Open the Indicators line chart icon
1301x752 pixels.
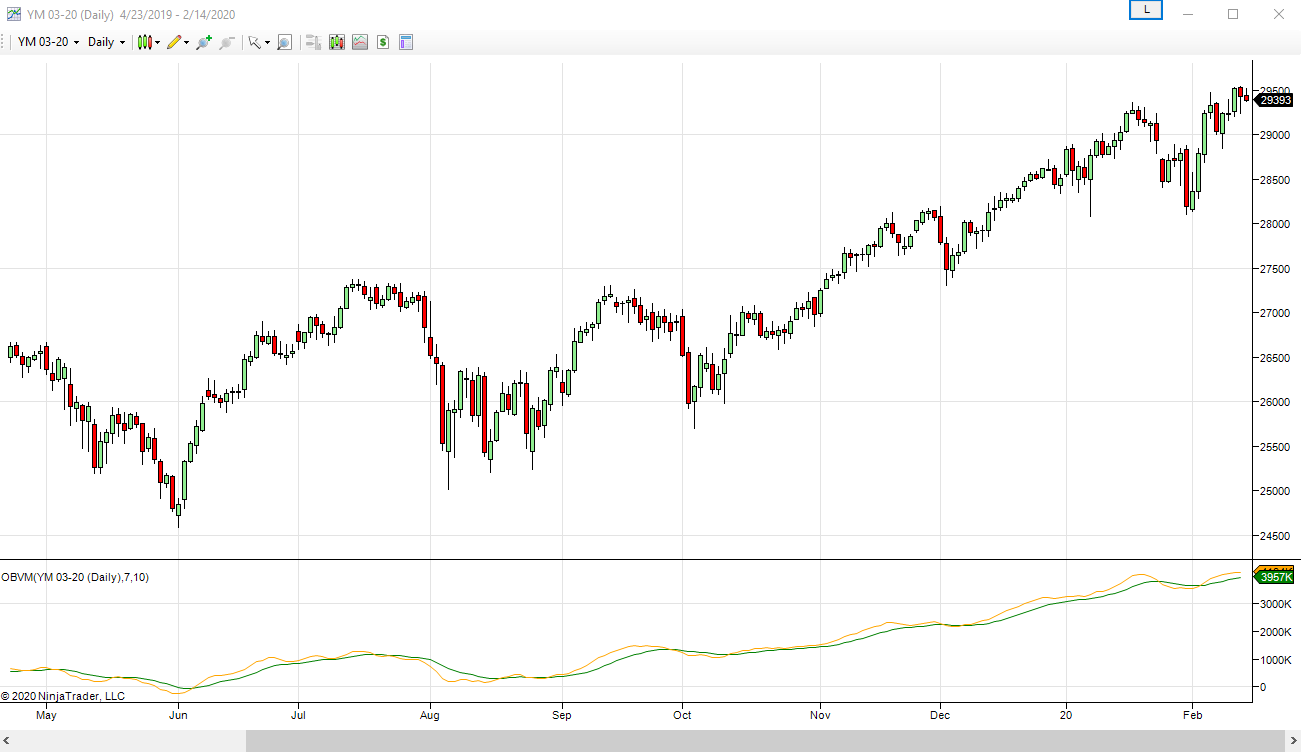pyautogui.click(x=360, y=42)
